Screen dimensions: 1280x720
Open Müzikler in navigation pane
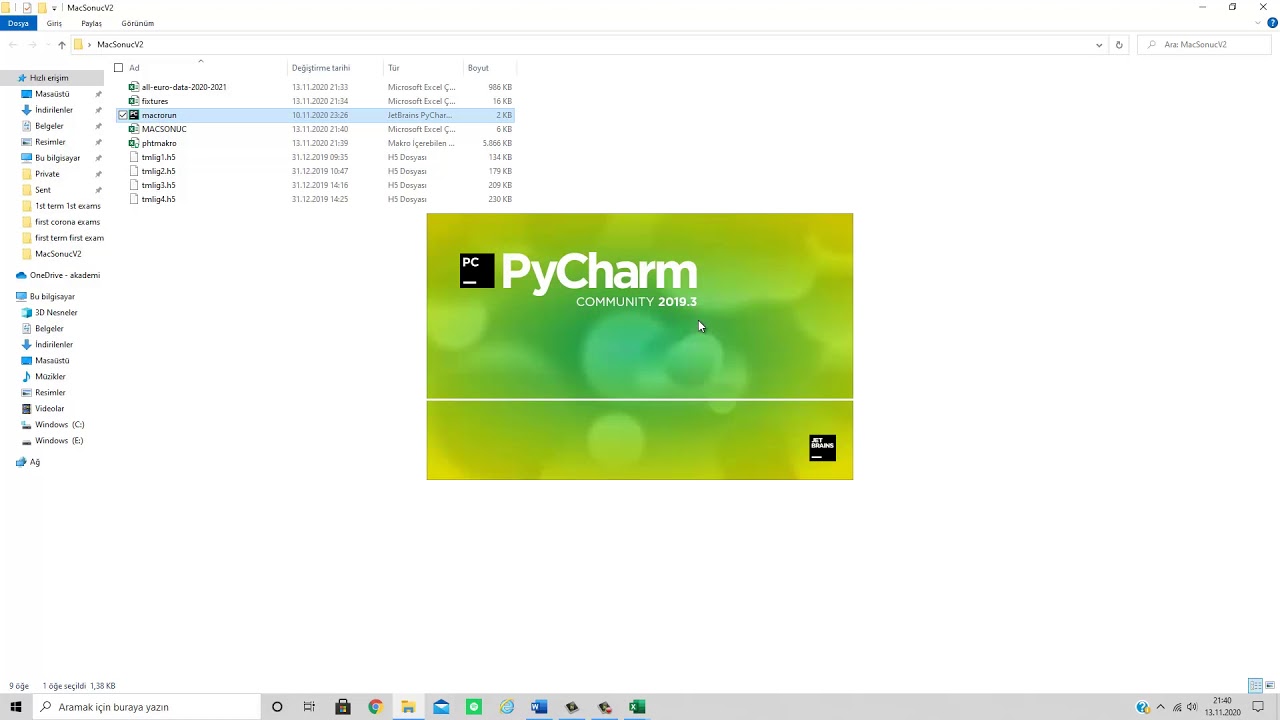pos(50,377)
